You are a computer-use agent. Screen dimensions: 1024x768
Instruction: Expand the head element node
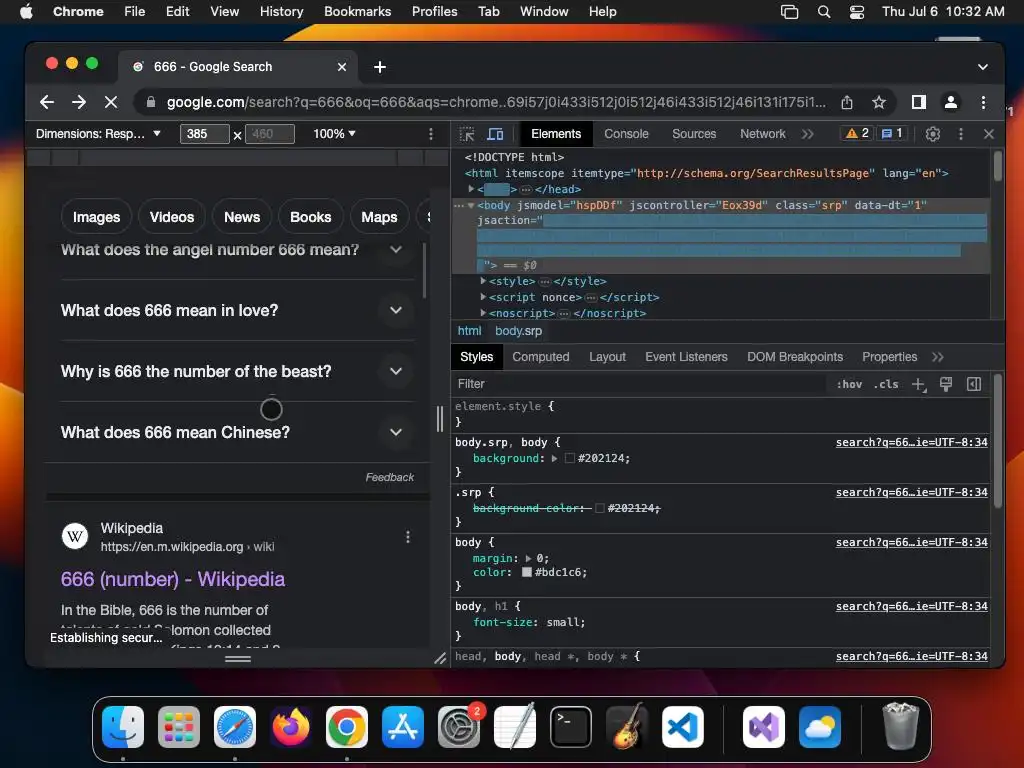472,189
